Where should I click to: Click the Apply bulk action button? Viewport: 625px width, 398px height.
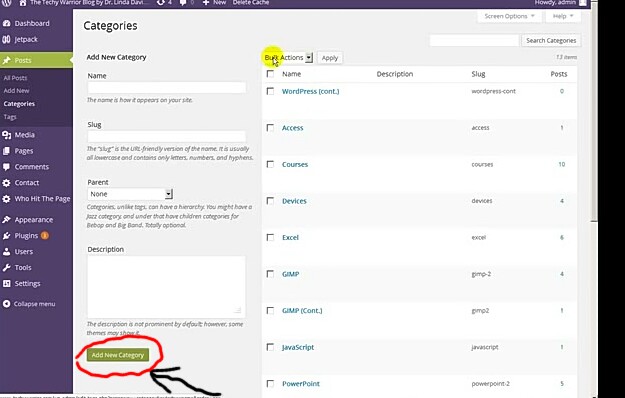pos(330,58)
